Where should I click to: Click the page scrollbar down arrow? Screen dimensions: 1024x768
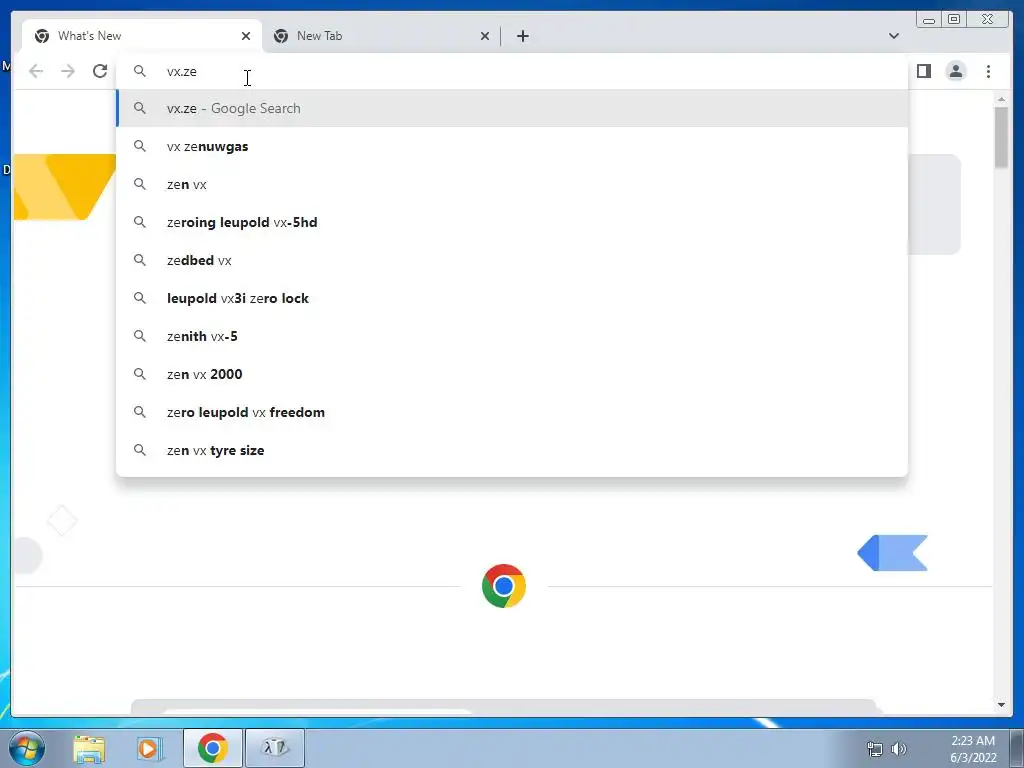(1001, 705)
